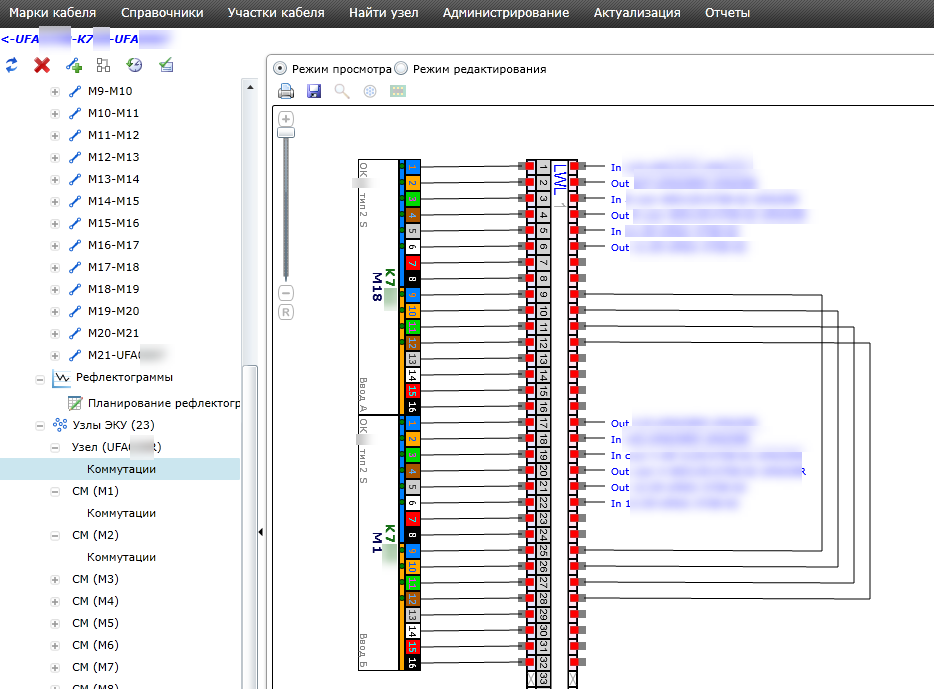Open the Марки кабеля menu
The height and width of the screenshot is (689, 934).
tap(52, 13)
